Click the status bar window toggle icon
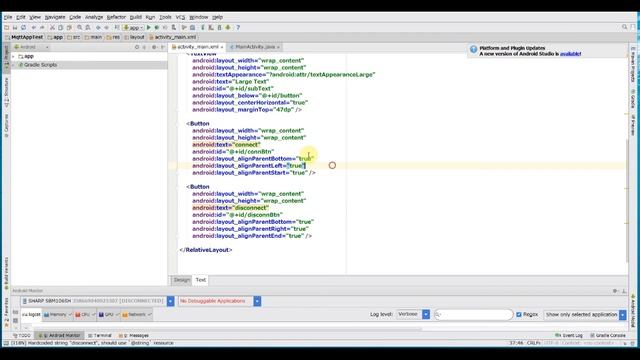640x360 pixels. click(6, 343)
